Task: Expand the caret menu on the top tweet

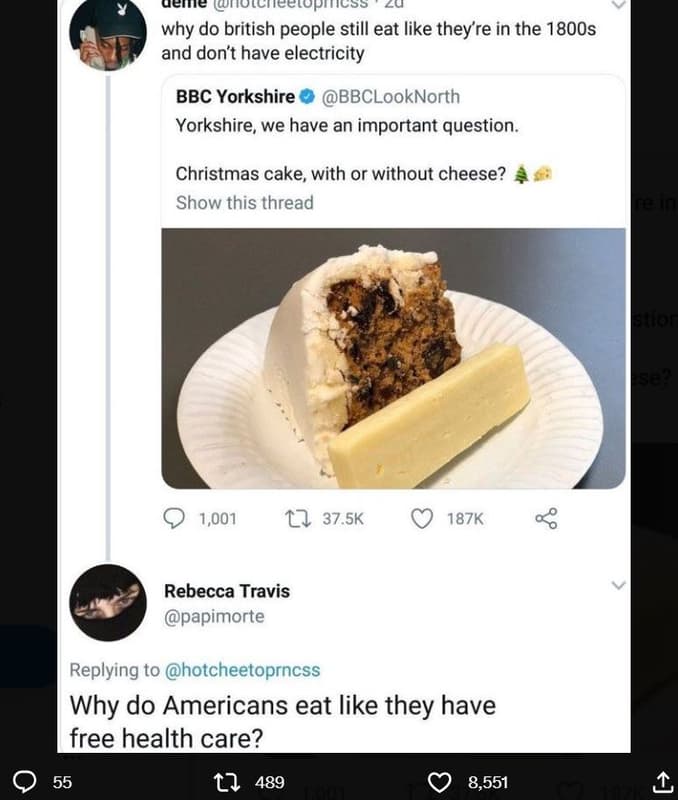Action: pyautogui.click(x=617, y=5)
